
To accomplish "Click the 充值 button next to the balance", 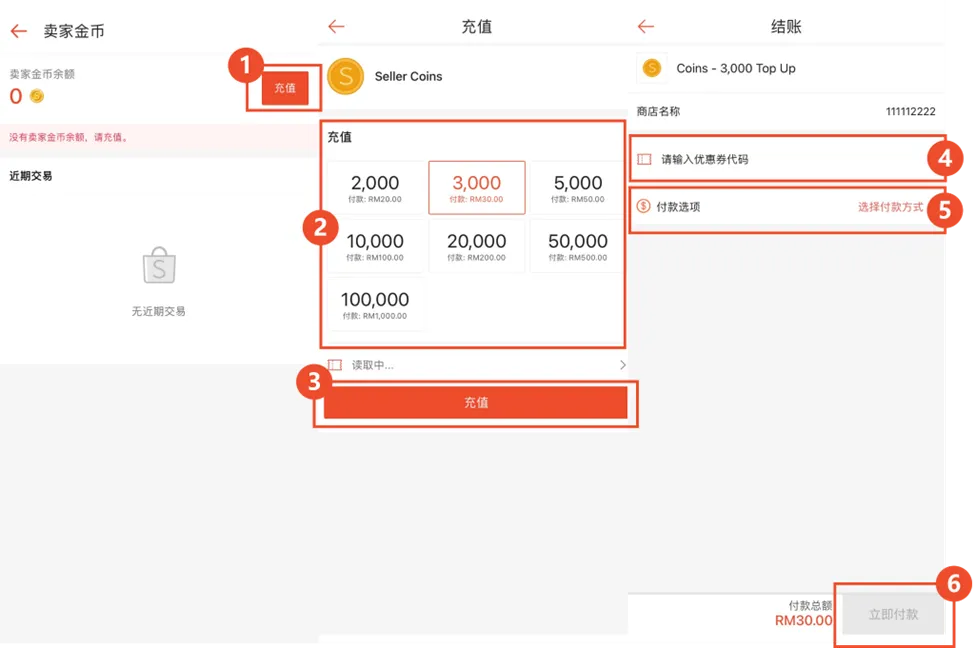I will tap(285, 88).
